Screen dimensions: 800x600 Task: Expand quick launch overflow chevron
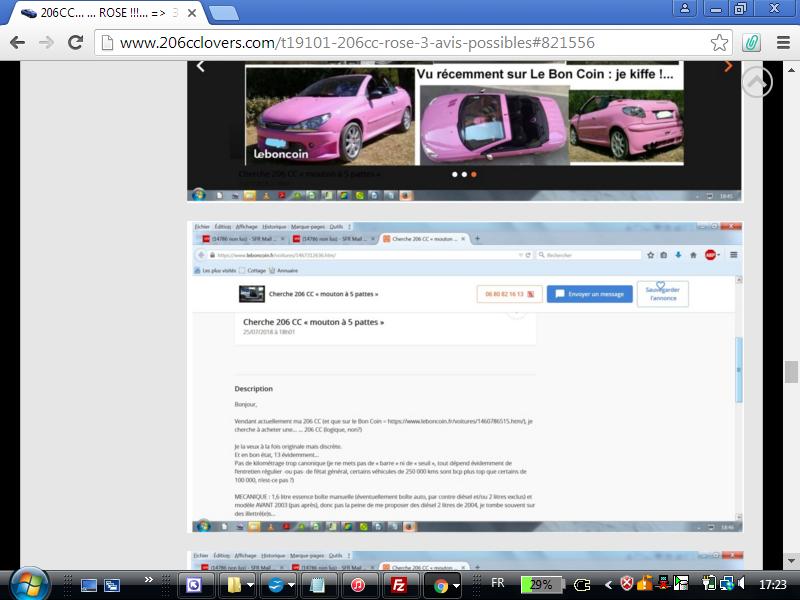148,580
